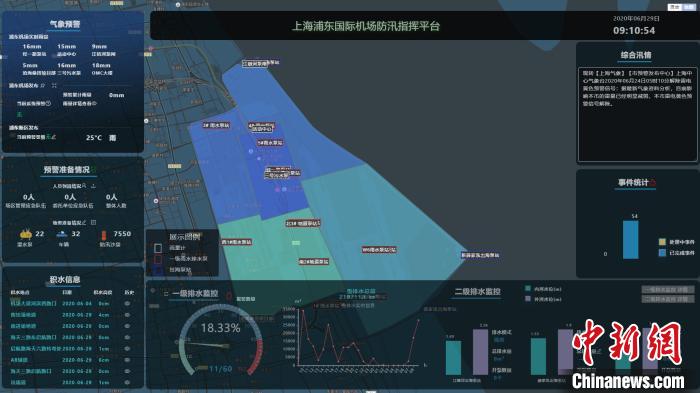Screen dimensions: 700x393
Task: Click the icon after 雨量详情查看
Action: (94, 103)
